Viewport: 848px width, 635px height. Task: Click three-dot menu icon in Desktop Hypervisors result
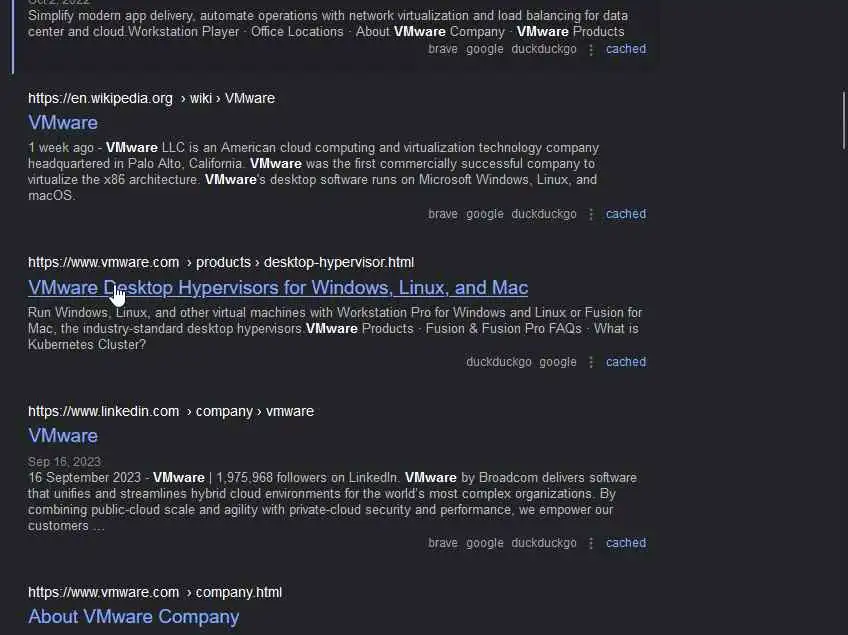click(x=591, y=362)
